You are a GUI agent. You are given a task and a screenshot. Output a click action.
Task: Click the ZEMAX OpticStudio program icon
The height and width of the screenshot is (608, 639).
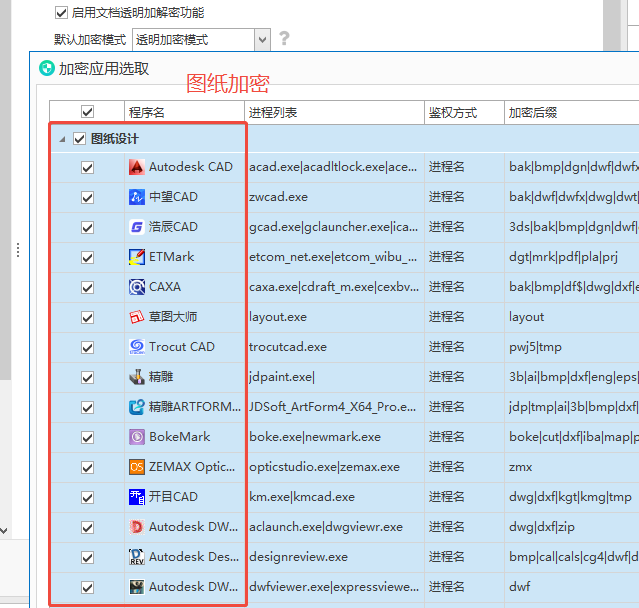(137, 467)
